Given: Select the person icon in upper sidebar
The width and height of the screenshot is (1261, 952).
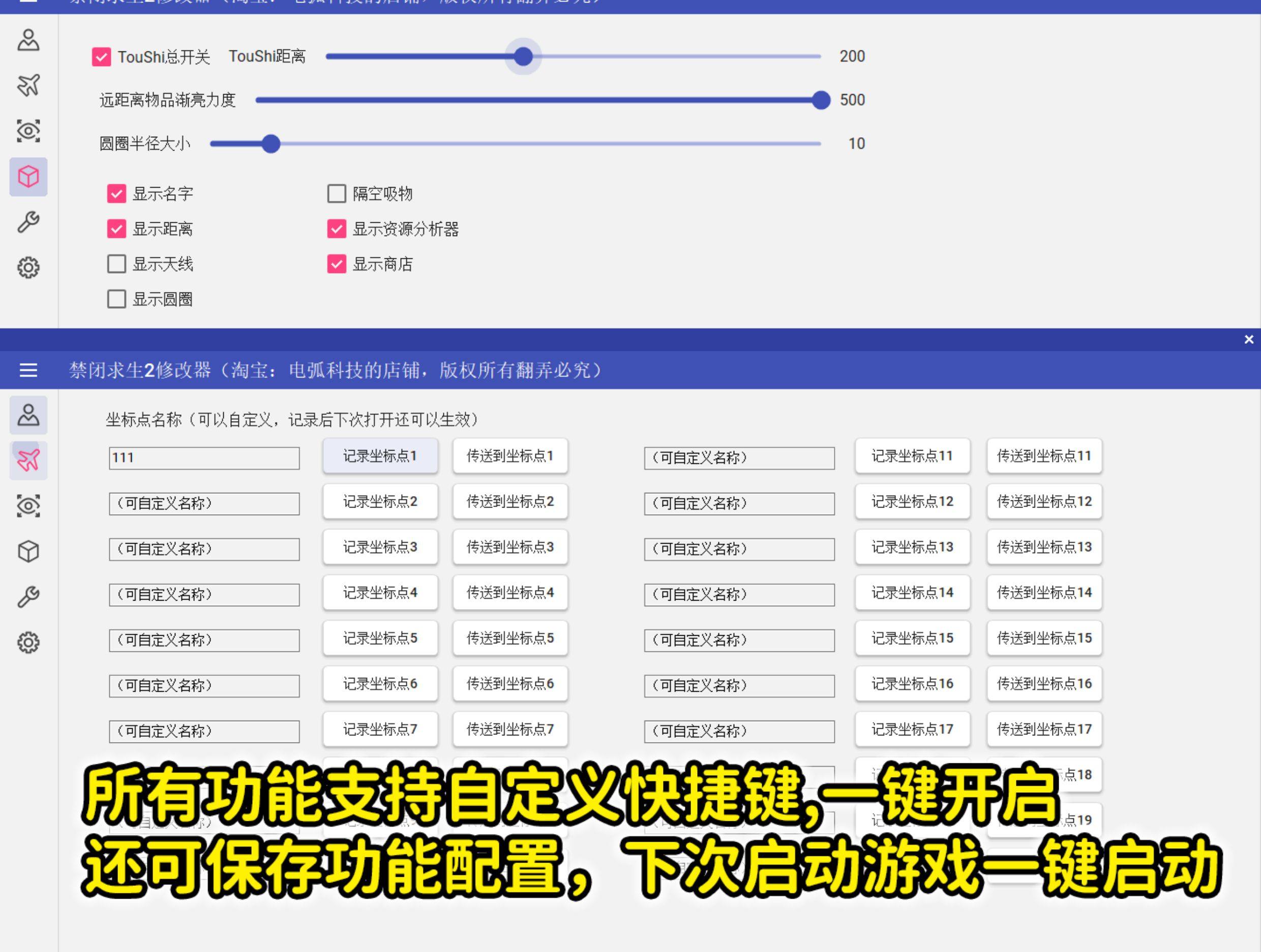Looking at the screenshot, I should [x=28, y=40].
